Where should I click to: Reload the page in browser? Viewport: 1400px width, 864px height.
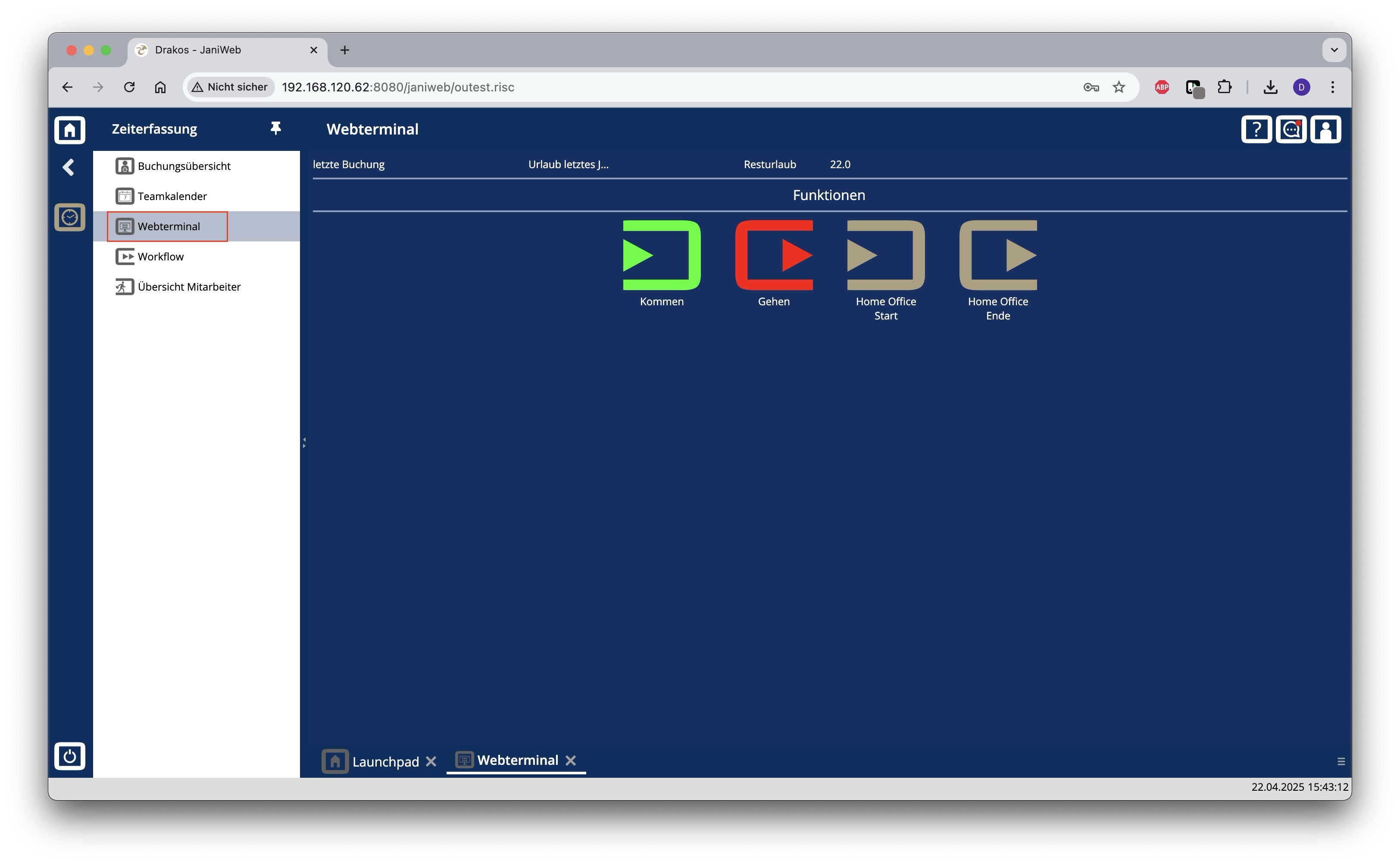129,87
